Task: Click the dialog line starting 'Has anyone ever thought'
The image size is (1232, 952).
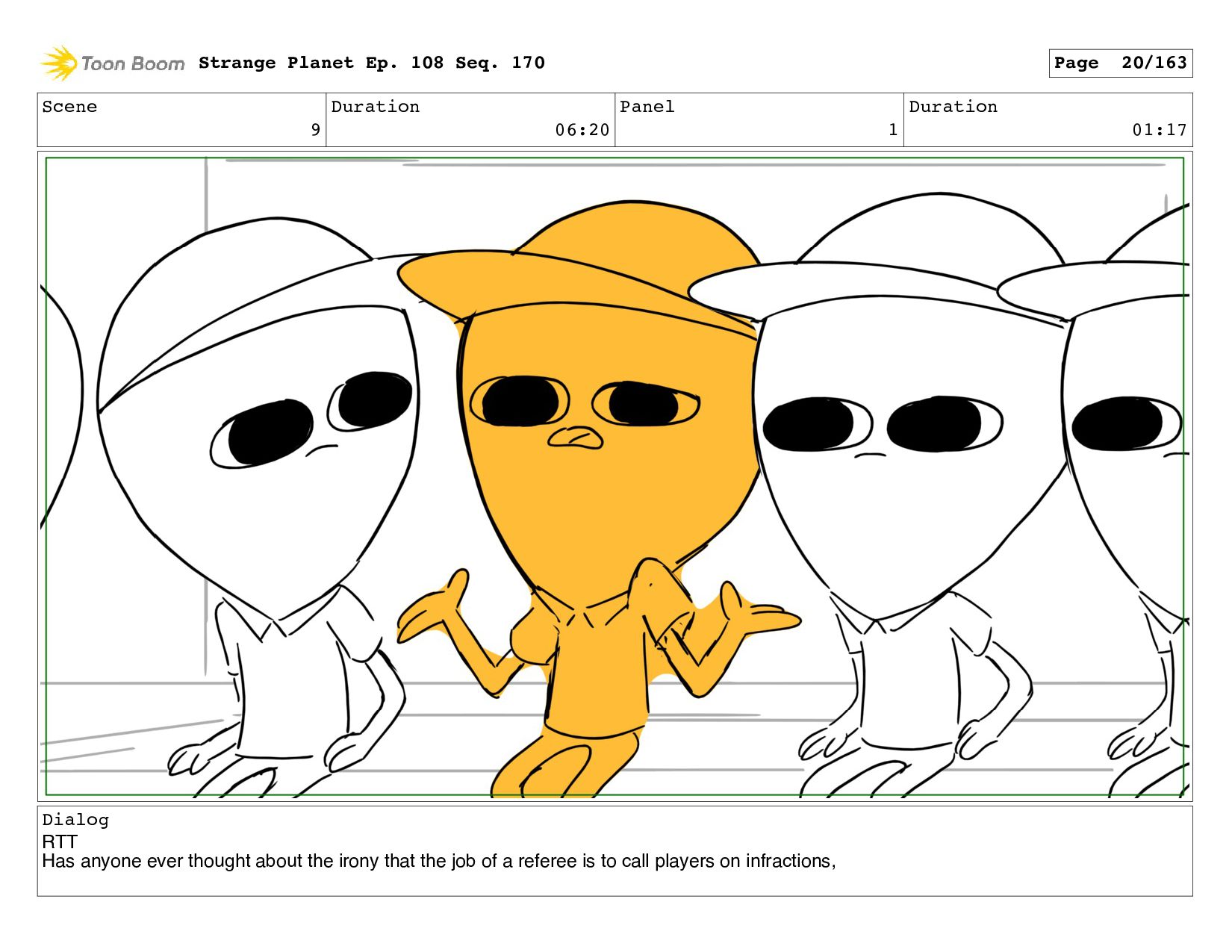Action: tap(439, 861)
